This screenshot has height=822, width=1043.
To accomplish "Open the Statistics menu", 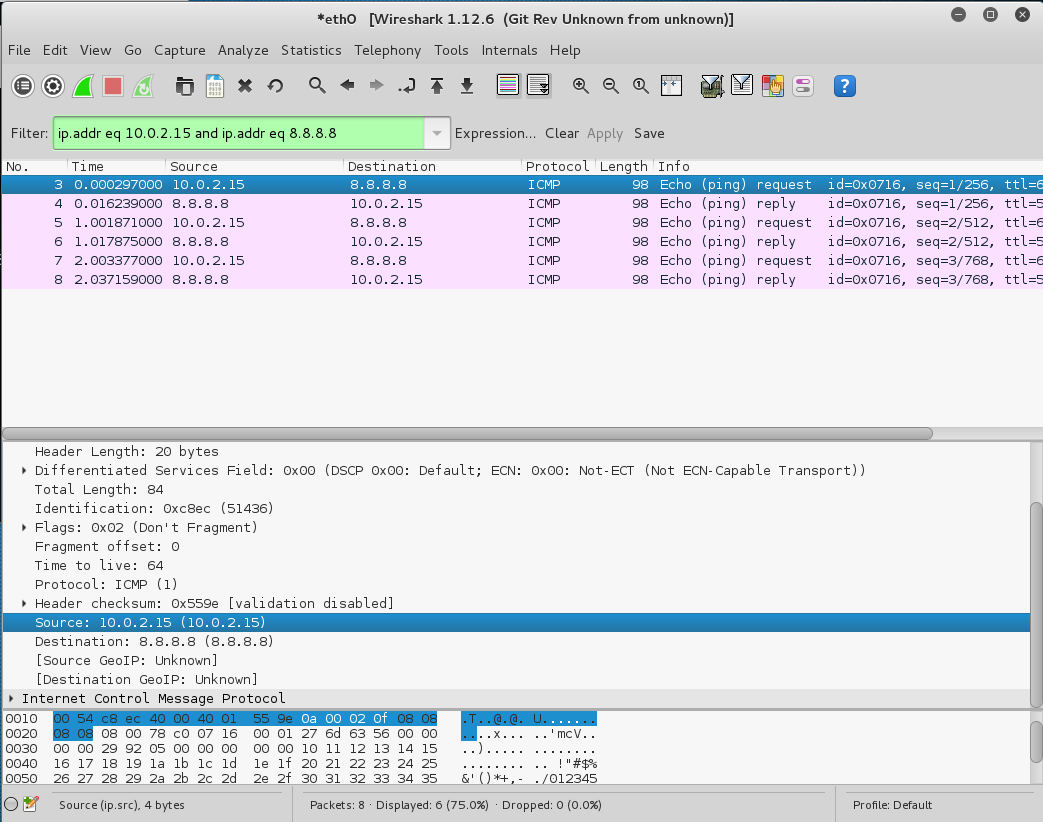I will [x=311, y=50].
